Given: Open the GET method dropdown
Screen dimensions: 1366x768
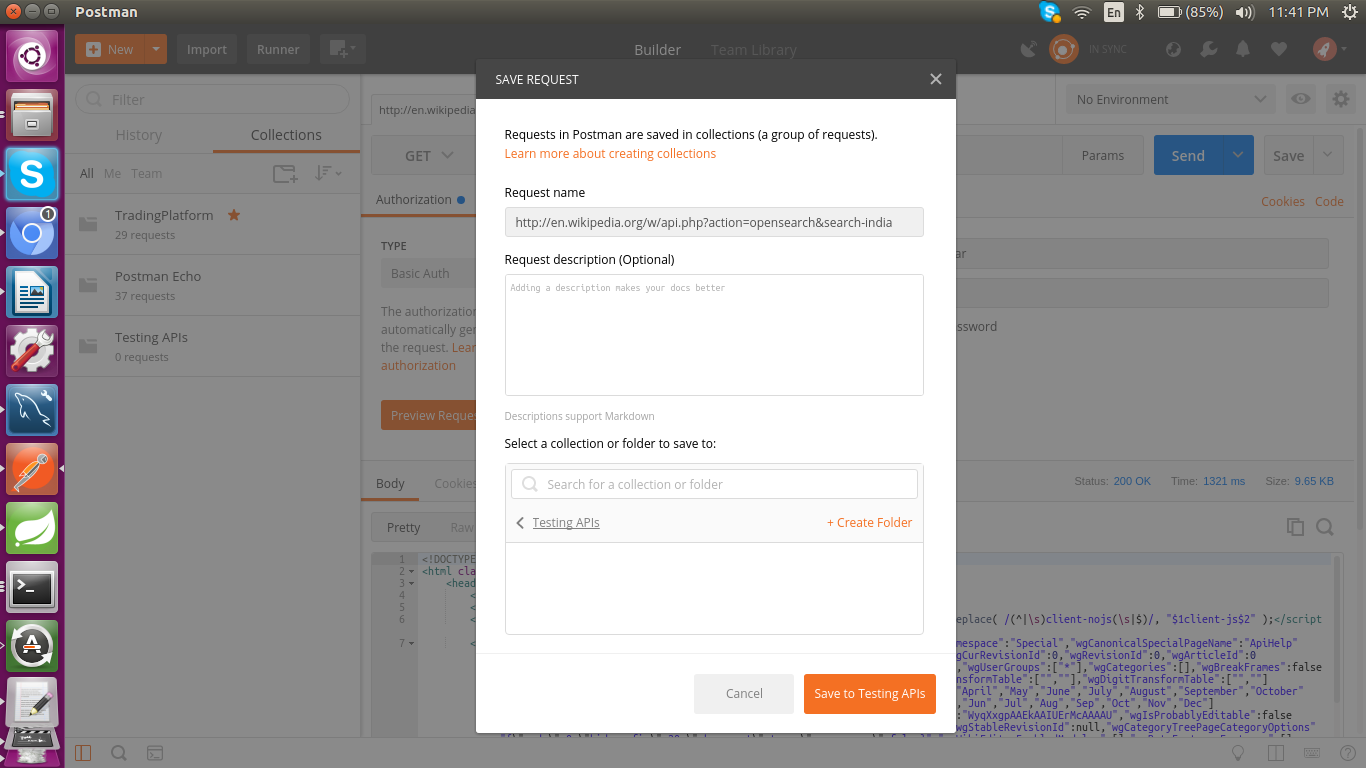Looking at the screenshot, I should [x=429, y=155].
